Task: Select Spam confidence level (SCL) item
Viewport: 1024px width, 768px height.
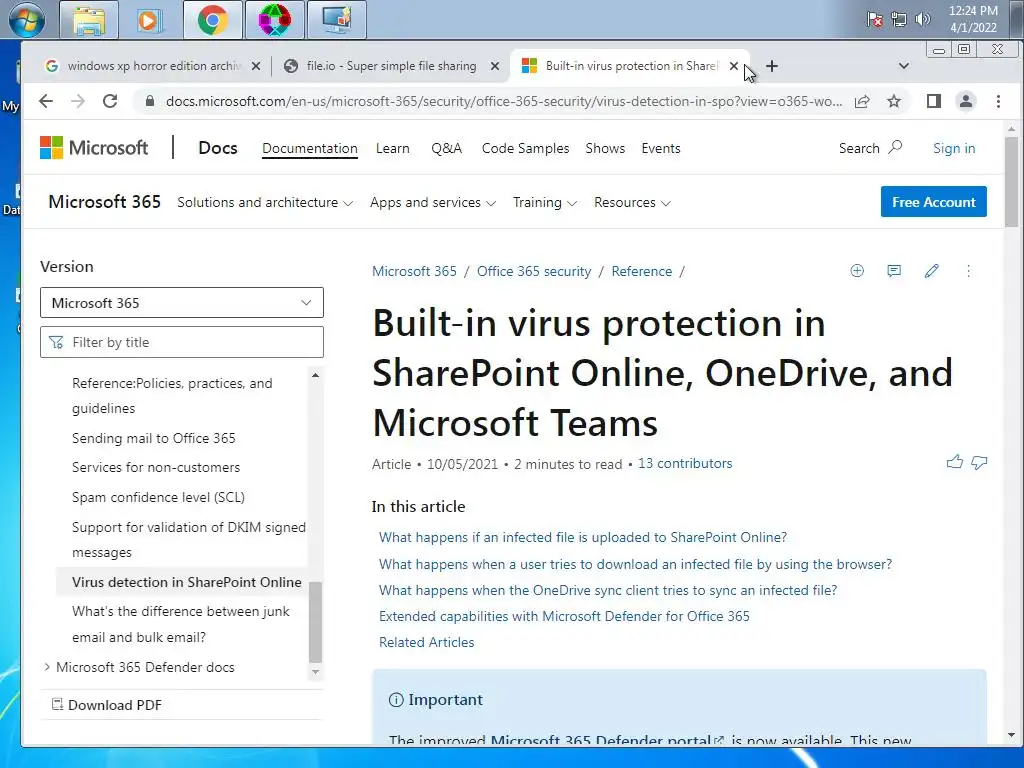Action: 158,497
